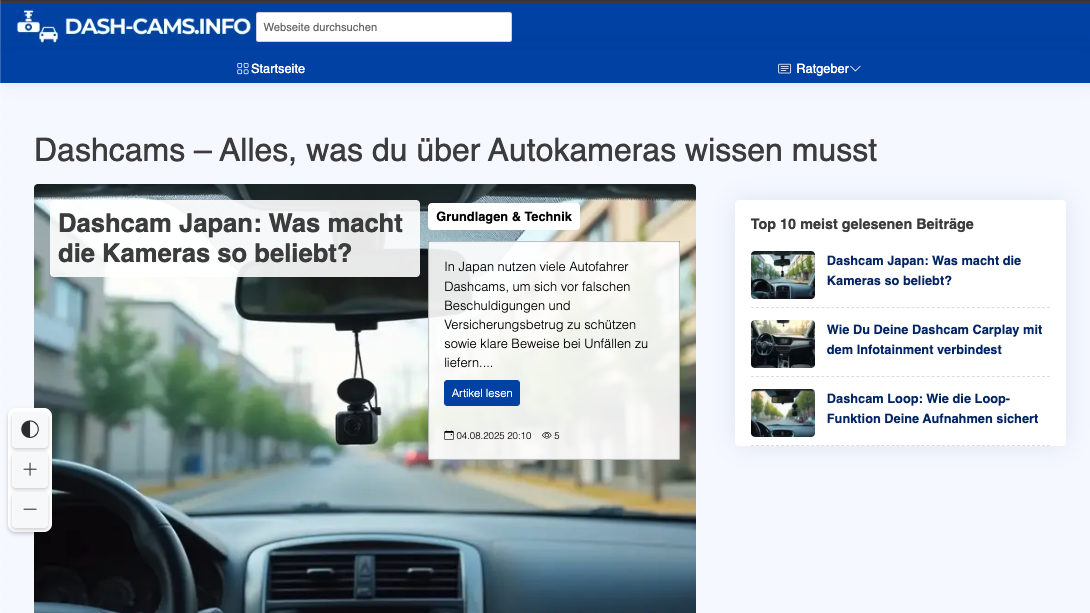1090x613 pixels.
Task: Expand the Ratgeber dropdown menu
Action: tap(819, 68)
